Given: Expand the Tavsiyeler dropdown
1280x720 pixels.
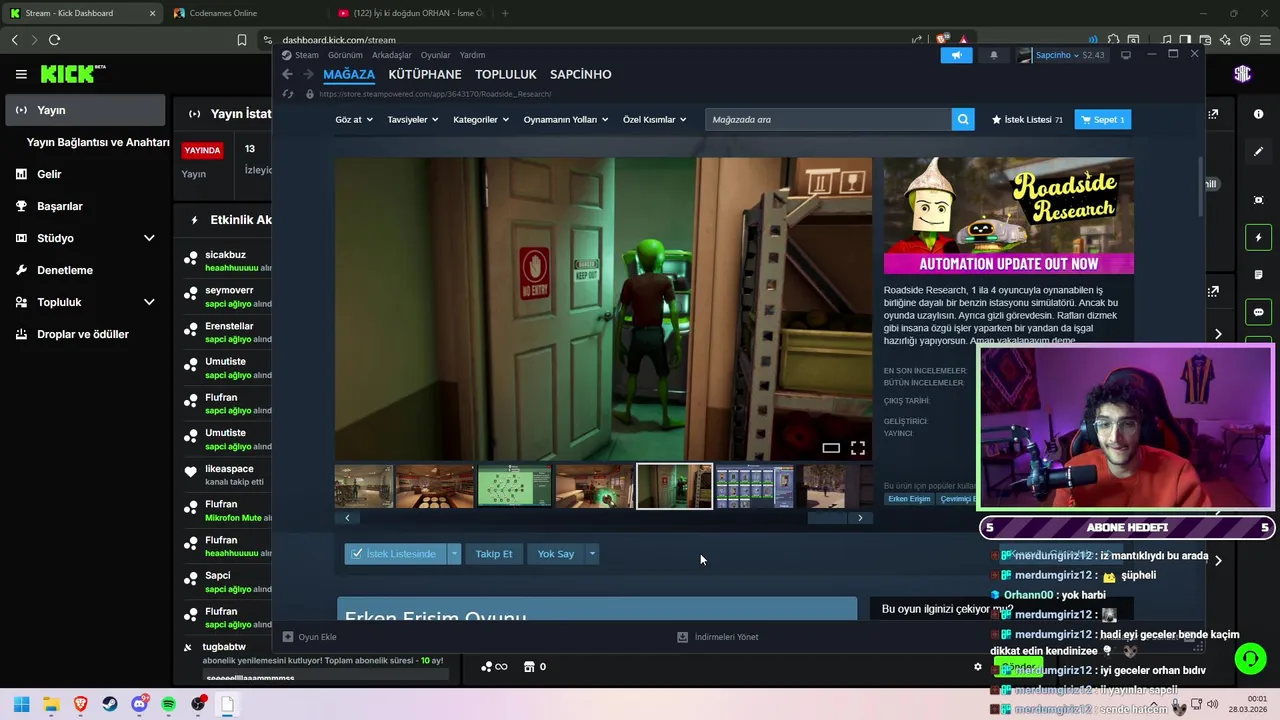Looking at the screenshot, I should tap(412, 119).
